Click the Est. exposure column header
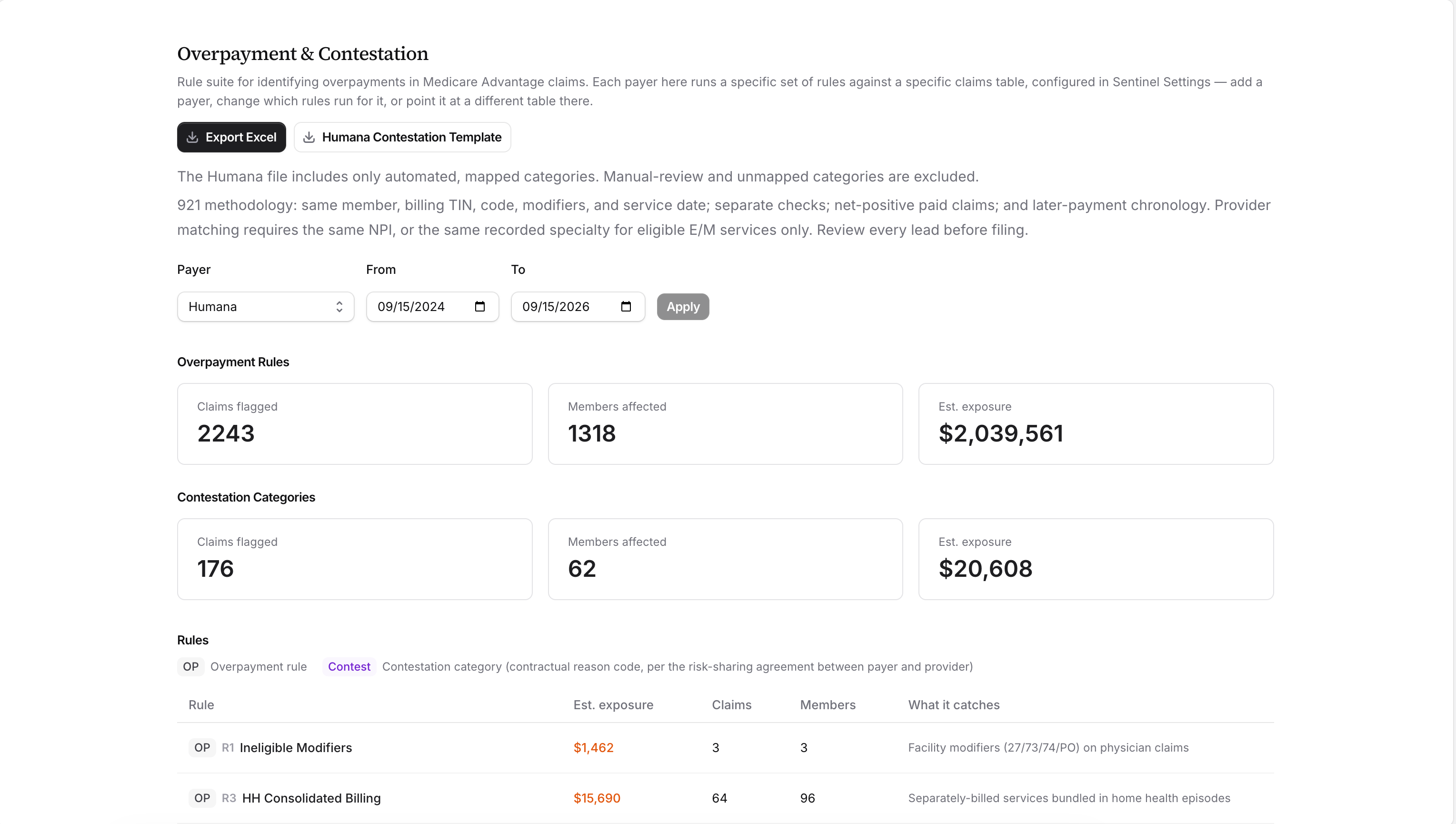Image resolution: width=1456 pixels, height=824 pixels. 613,704
